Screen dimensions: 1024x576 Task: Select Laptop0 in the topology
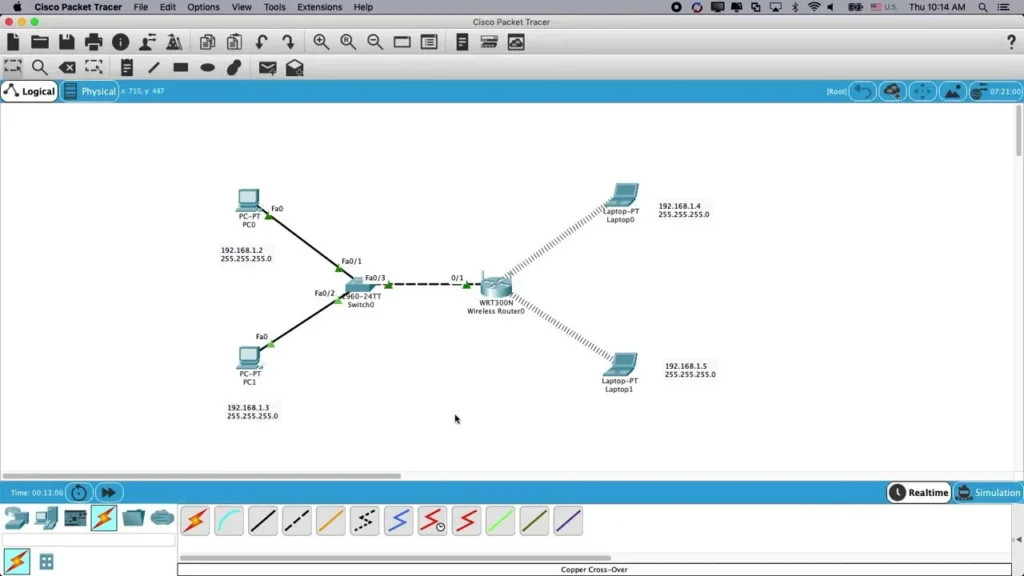pos(623,193)
